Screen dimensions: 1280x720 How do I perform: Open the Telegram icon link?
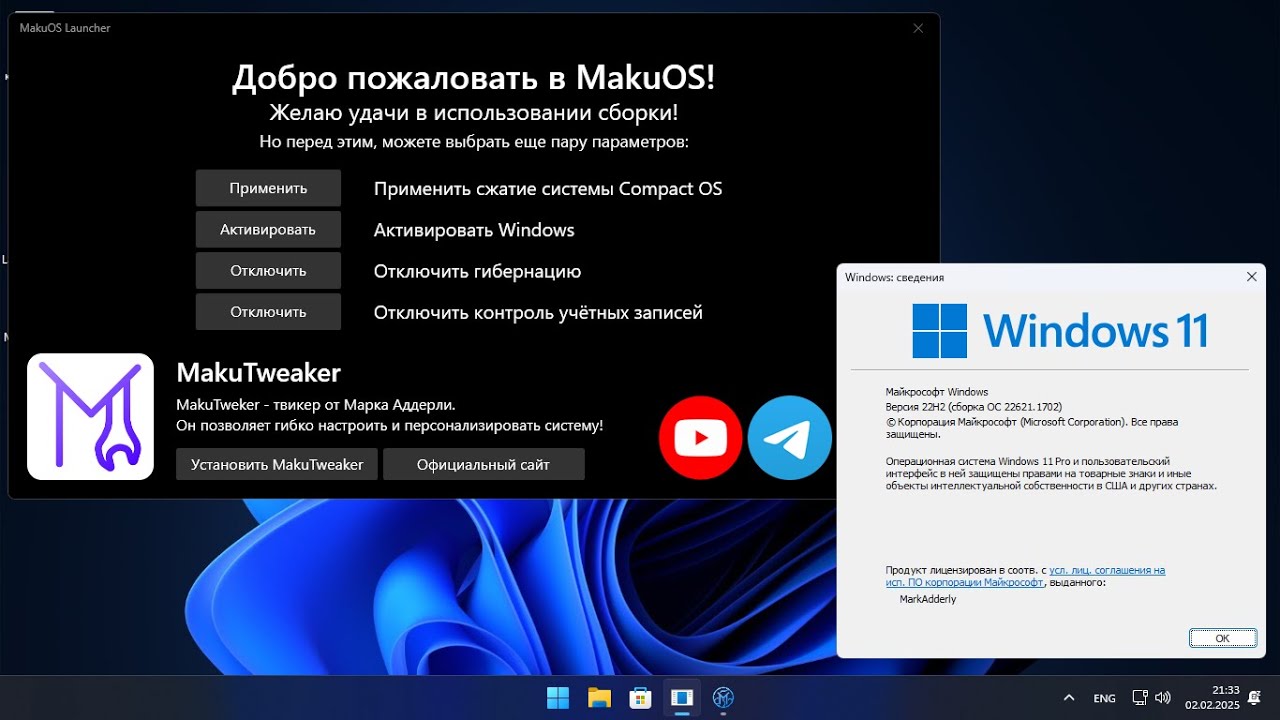[x=790, y=438]
